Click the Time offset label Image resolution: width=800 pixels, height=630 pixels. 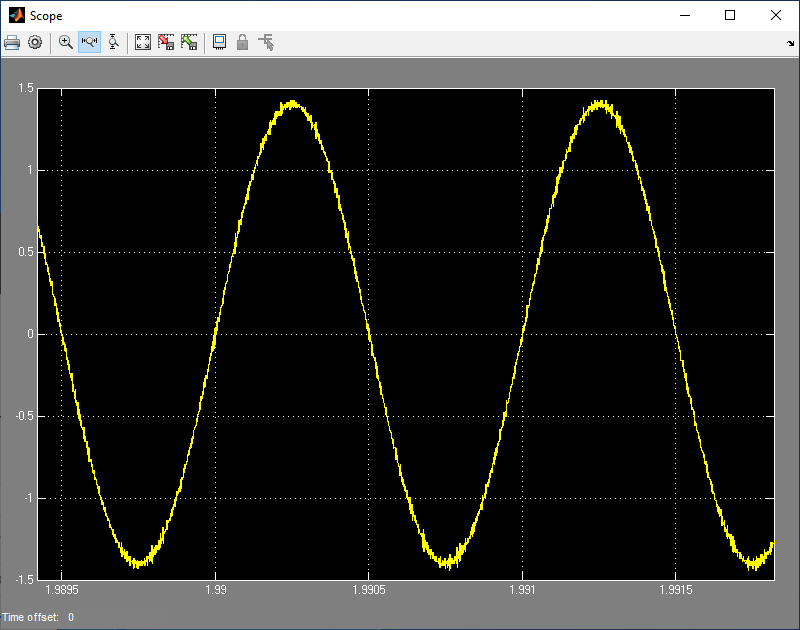[30, 617]
